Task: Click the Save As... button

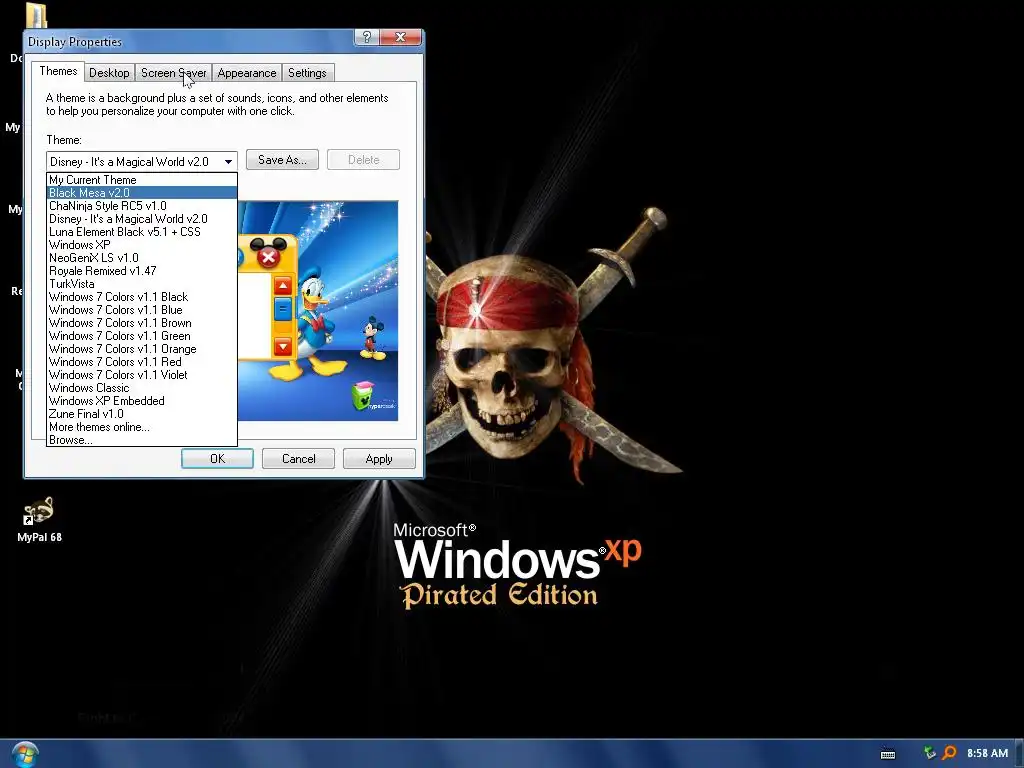Action: click(282, 160)
